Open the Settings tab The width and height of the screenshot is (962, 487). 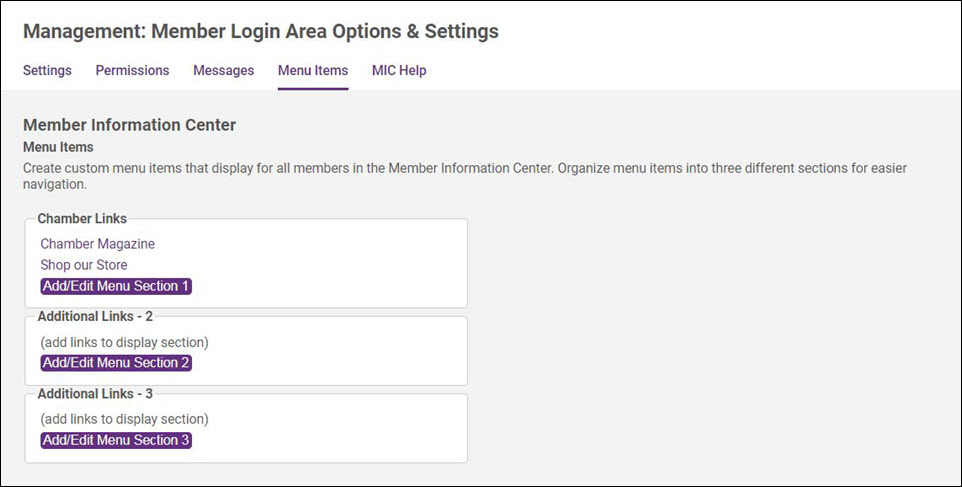(x=47, y=71)
